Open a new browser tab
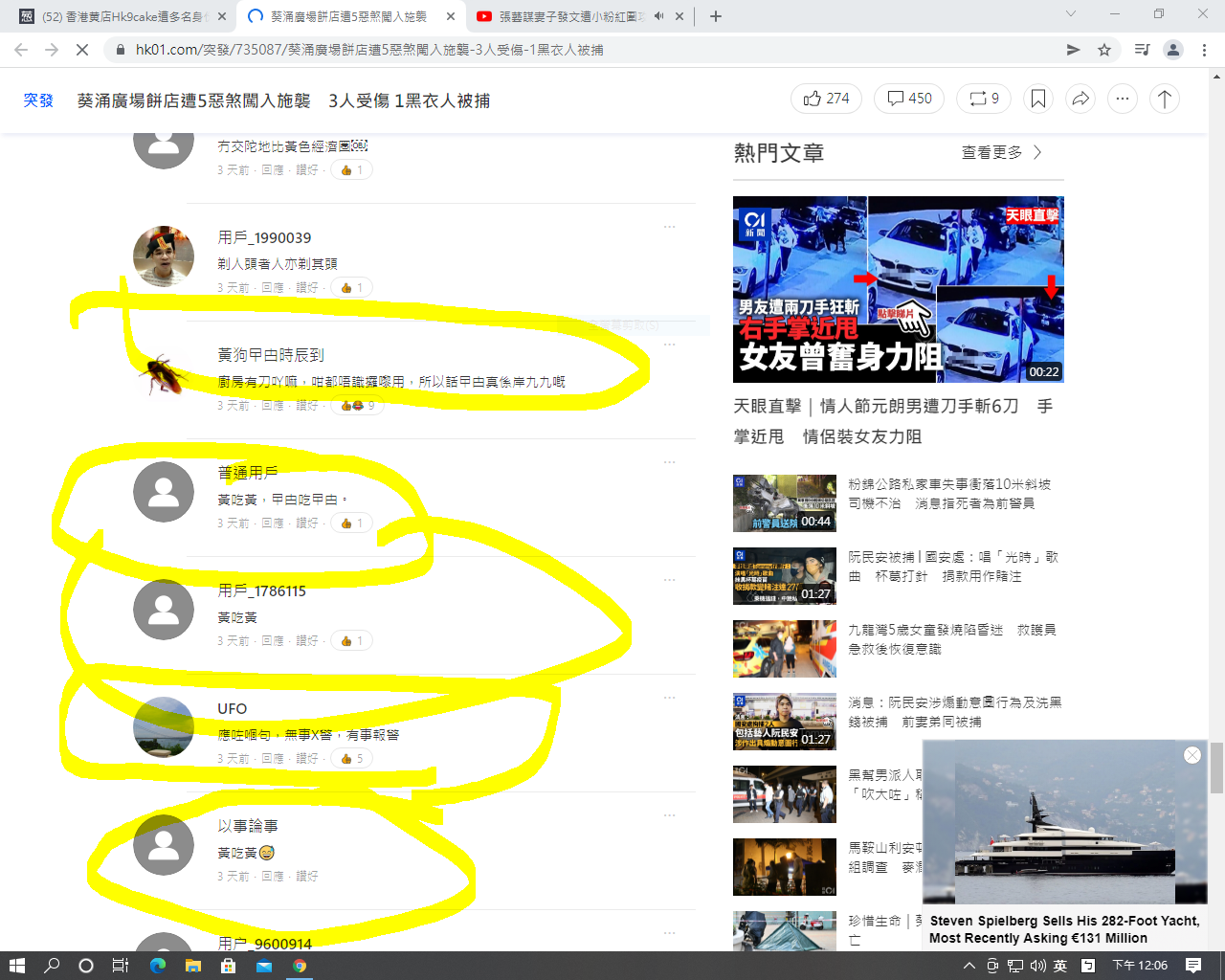The width and height of the screenshot is (1225, 980). point(716,16)
